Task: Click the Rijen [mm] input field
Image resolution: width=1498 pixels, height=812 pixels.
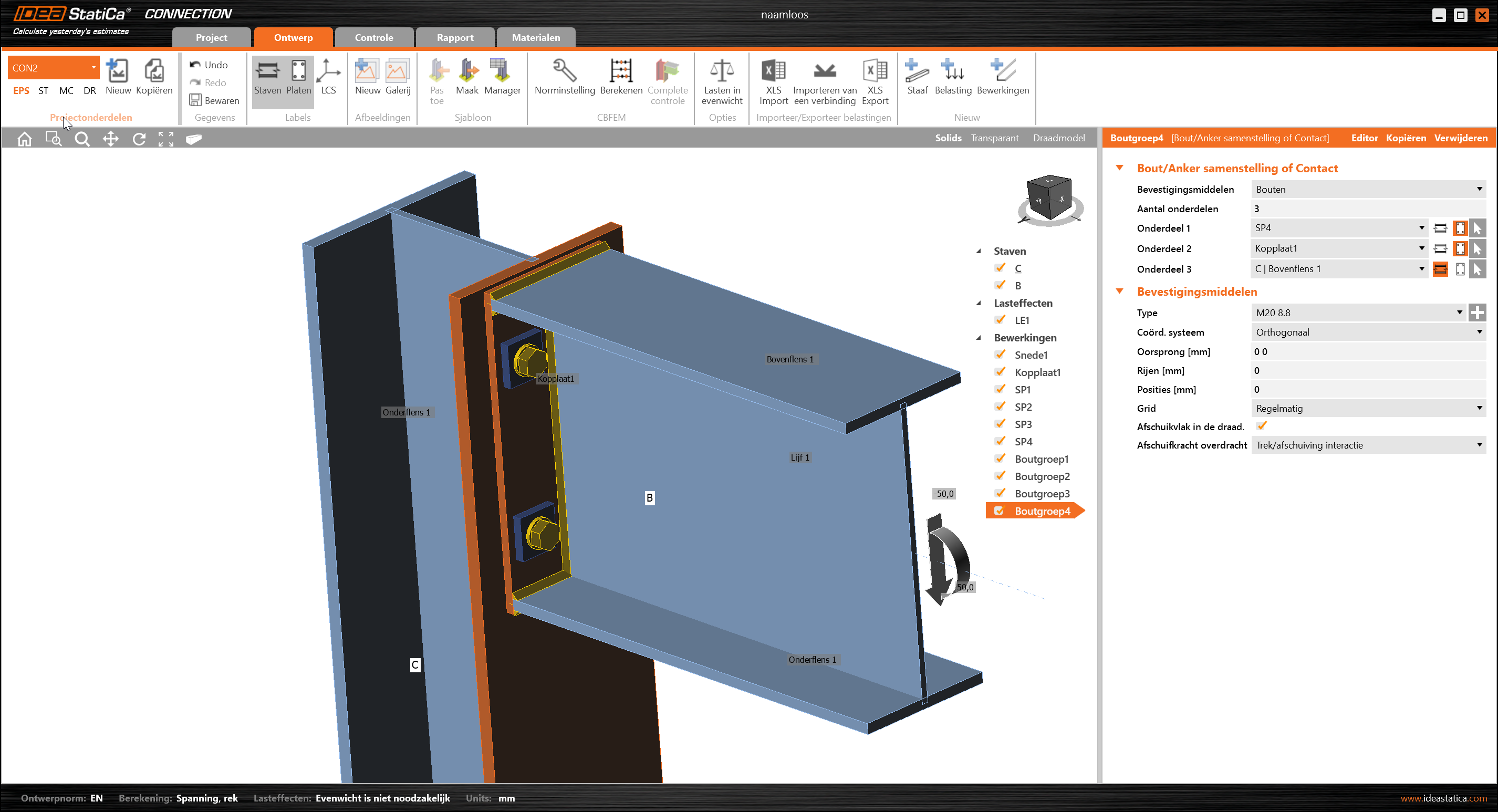Action: 1368,370
